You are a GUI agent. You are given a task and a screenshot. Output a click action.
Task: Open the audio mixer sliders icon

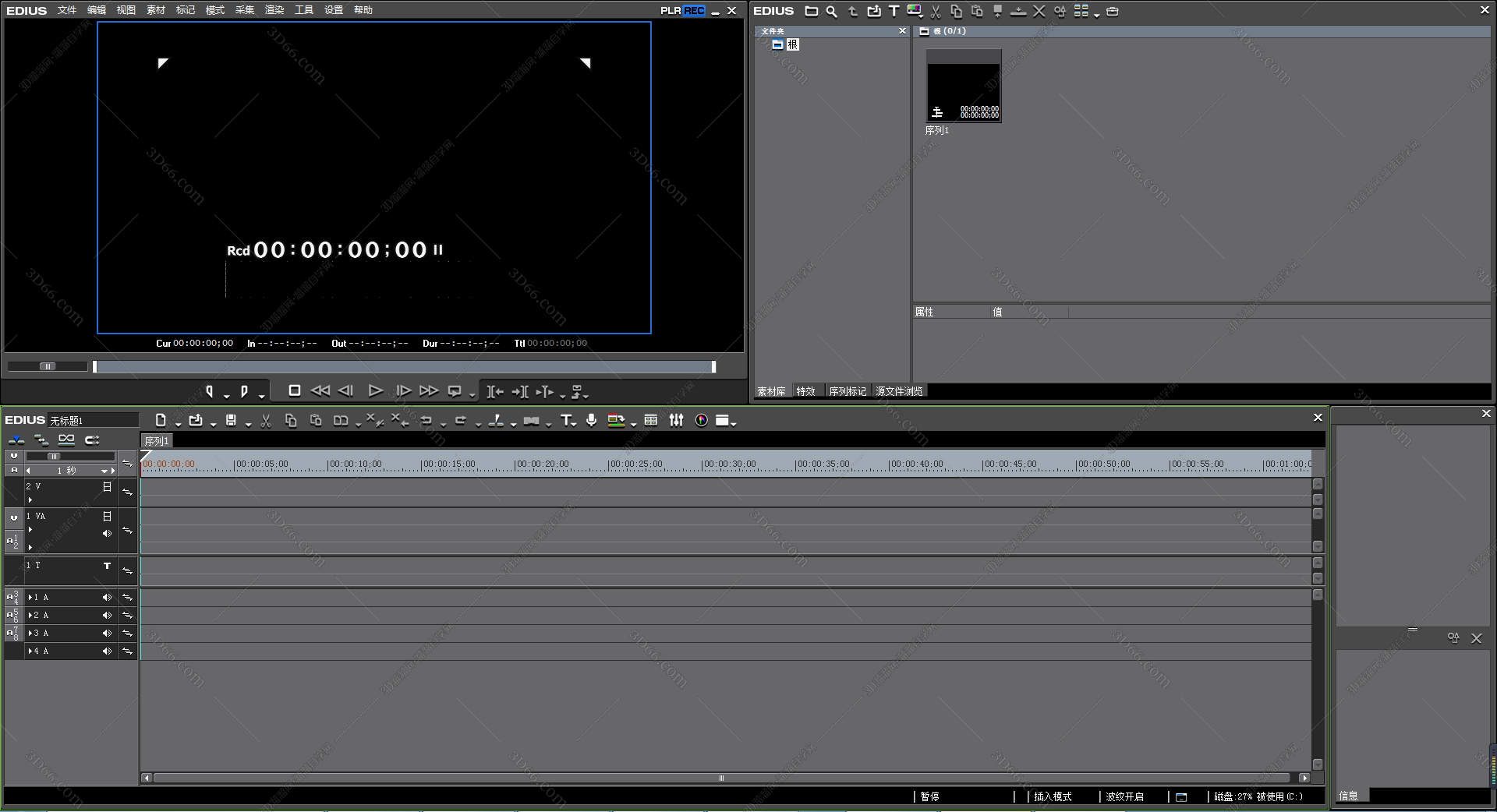point(676,420)
